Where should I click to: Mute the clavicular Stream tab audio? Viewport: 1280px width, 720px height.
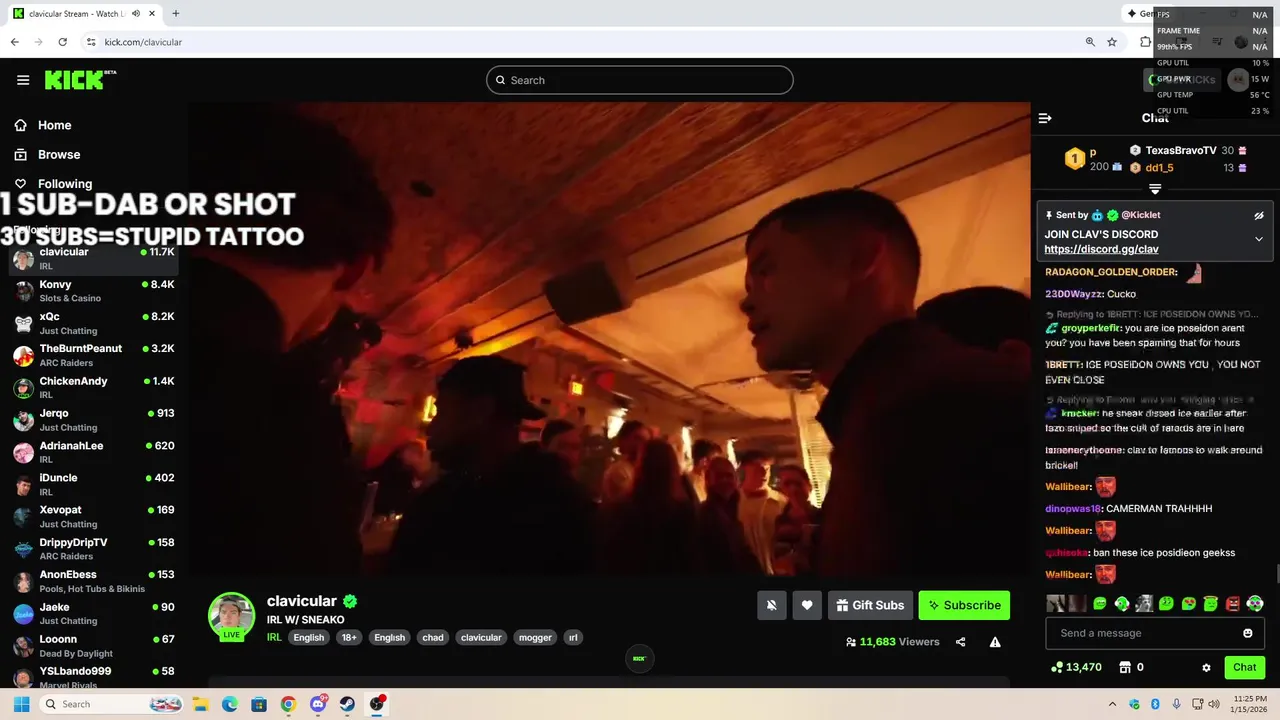tap(136, 14)
